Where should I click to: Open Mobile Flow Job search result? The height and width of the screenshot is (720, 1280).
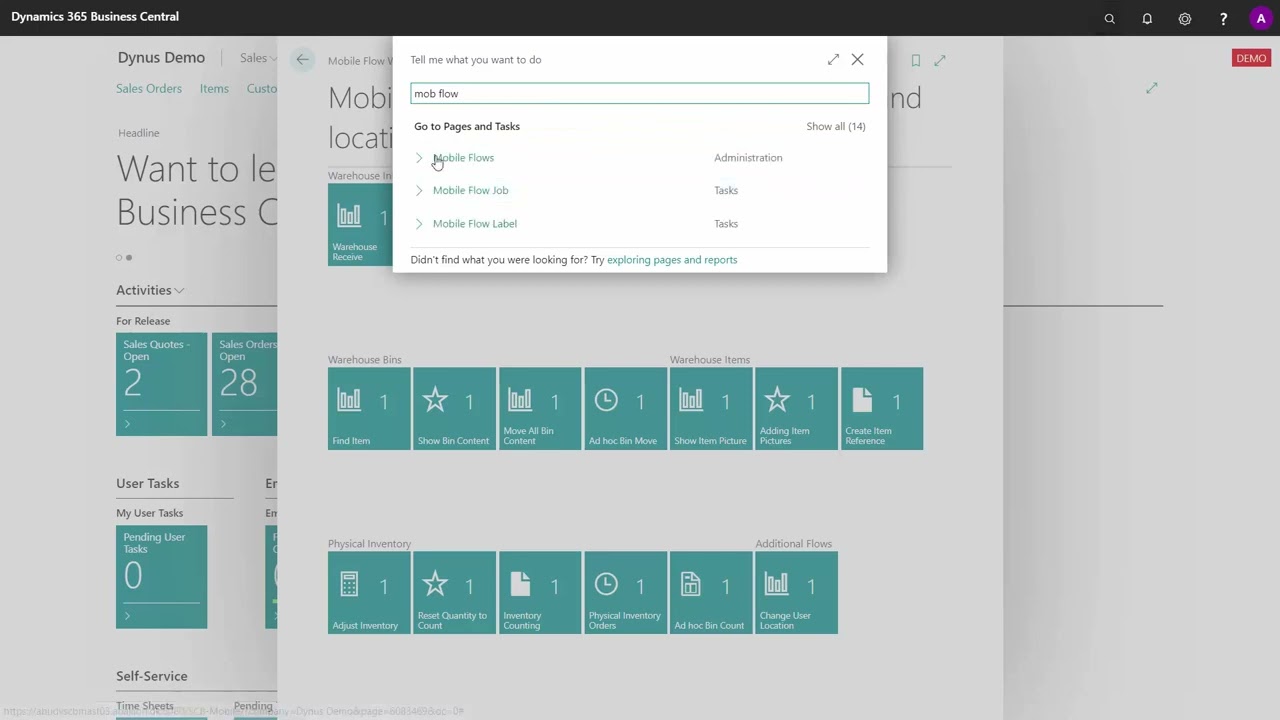pyautogui.click(x=470, y=190)
